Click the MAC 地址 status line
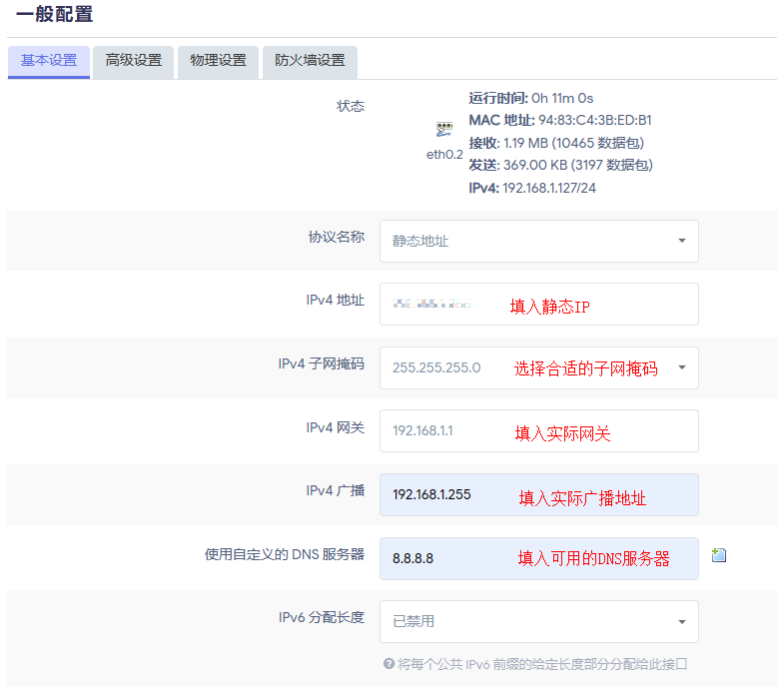777x686 pixels. point(560,120)
